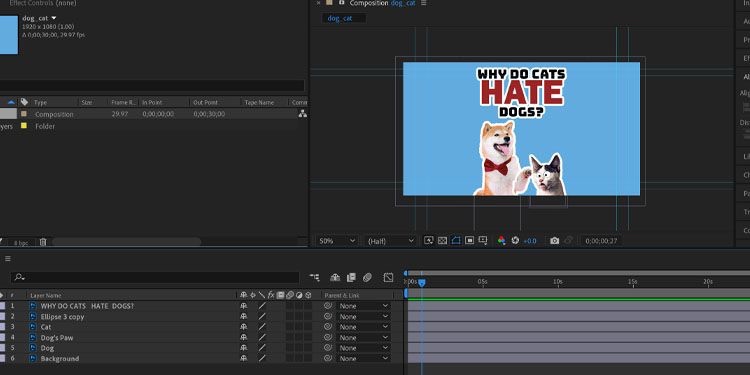The height and width of the screenshot is (375, 750).
Task: Select the blue playhead current time indicator
Action: [x=421, y=283]
